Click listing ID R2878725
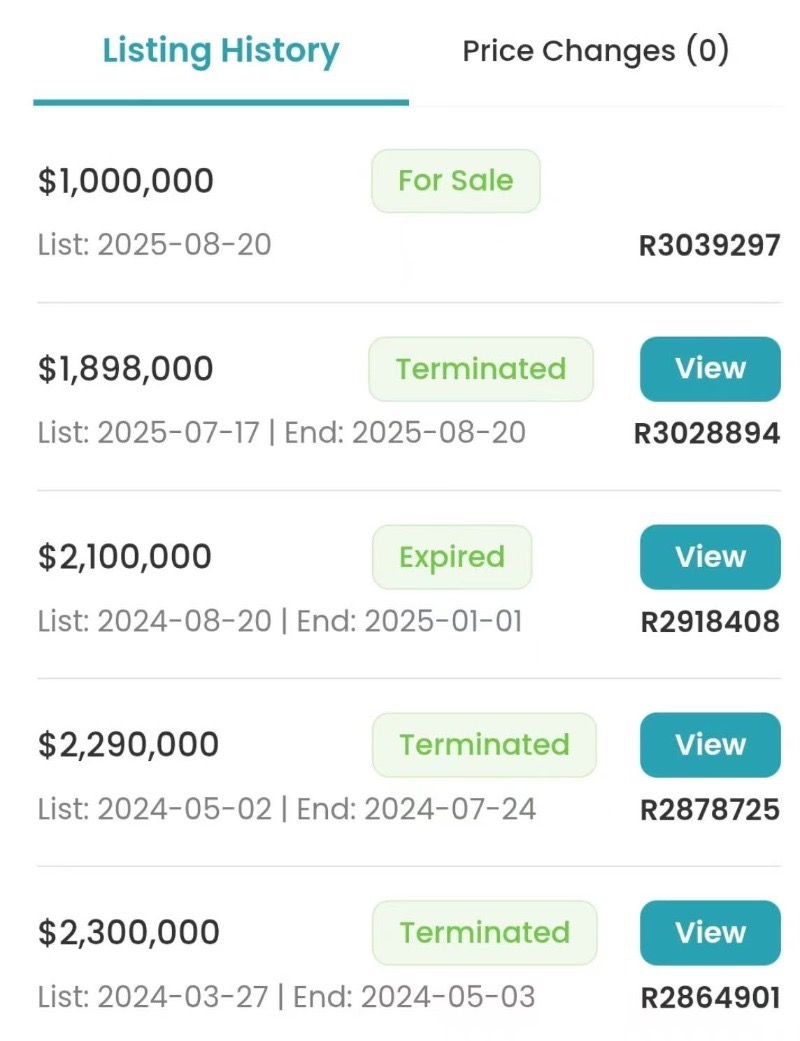Screen dimensions: 800x1041 coord(709,809)
